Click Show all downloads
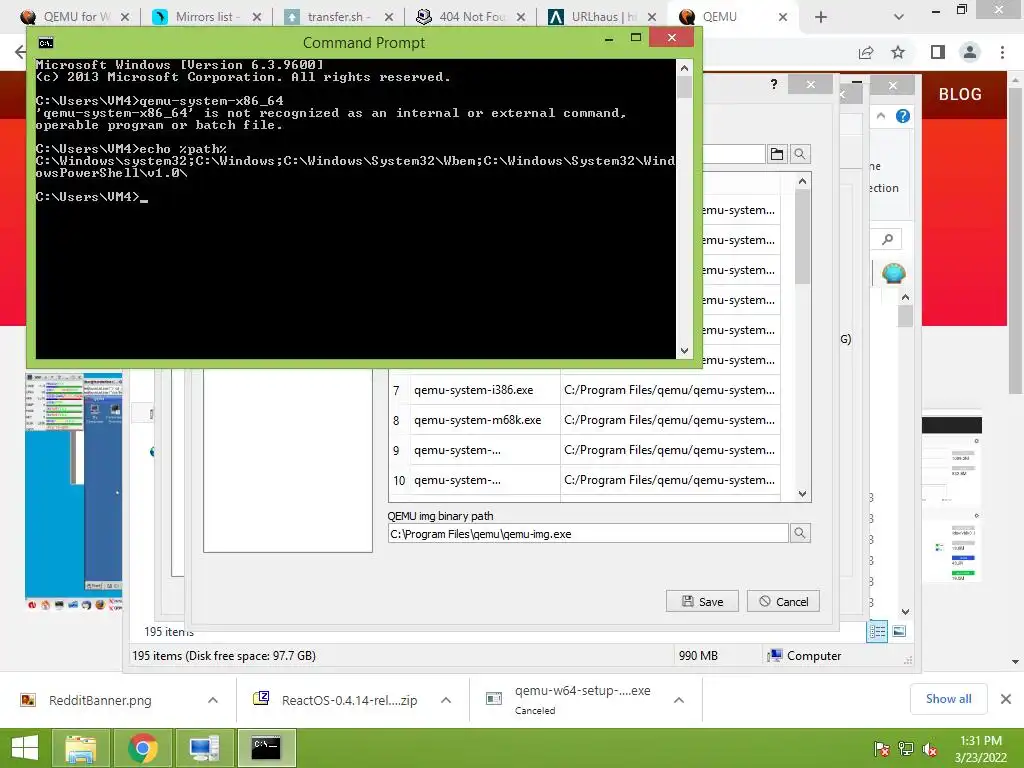Screen dimensions: 1024x768 (x=948, y=699)
